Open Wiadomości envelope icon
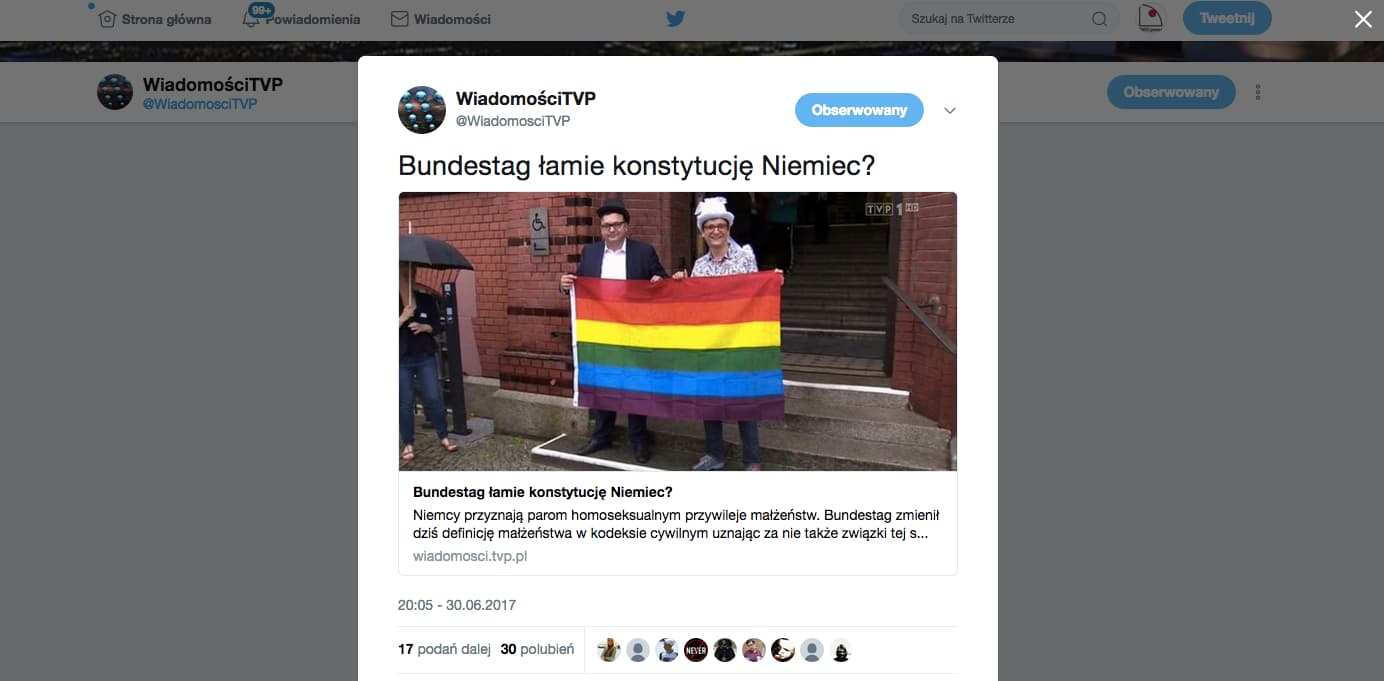 (399, 19)
